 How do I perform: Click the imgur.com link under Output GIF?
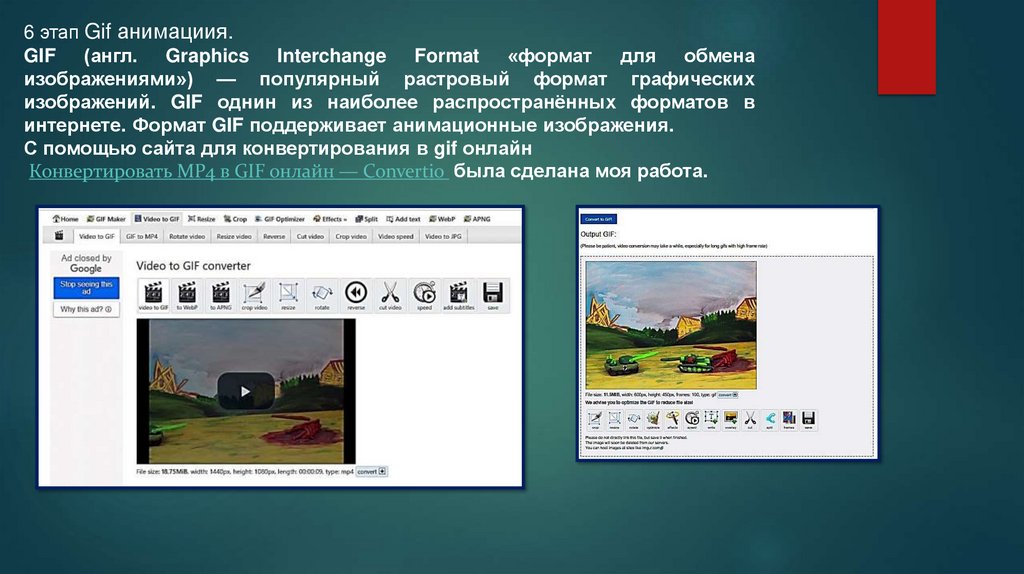point(650,448)
